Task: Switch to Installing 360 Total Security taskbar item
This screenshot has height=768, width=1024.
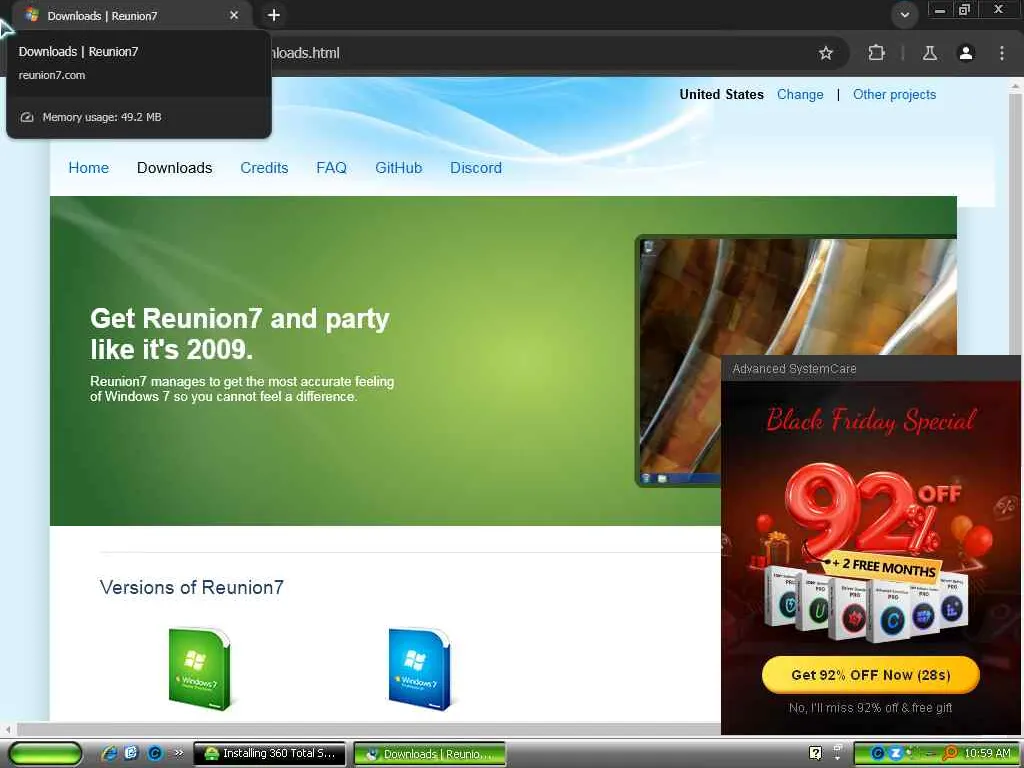Action: coord(269,754)
